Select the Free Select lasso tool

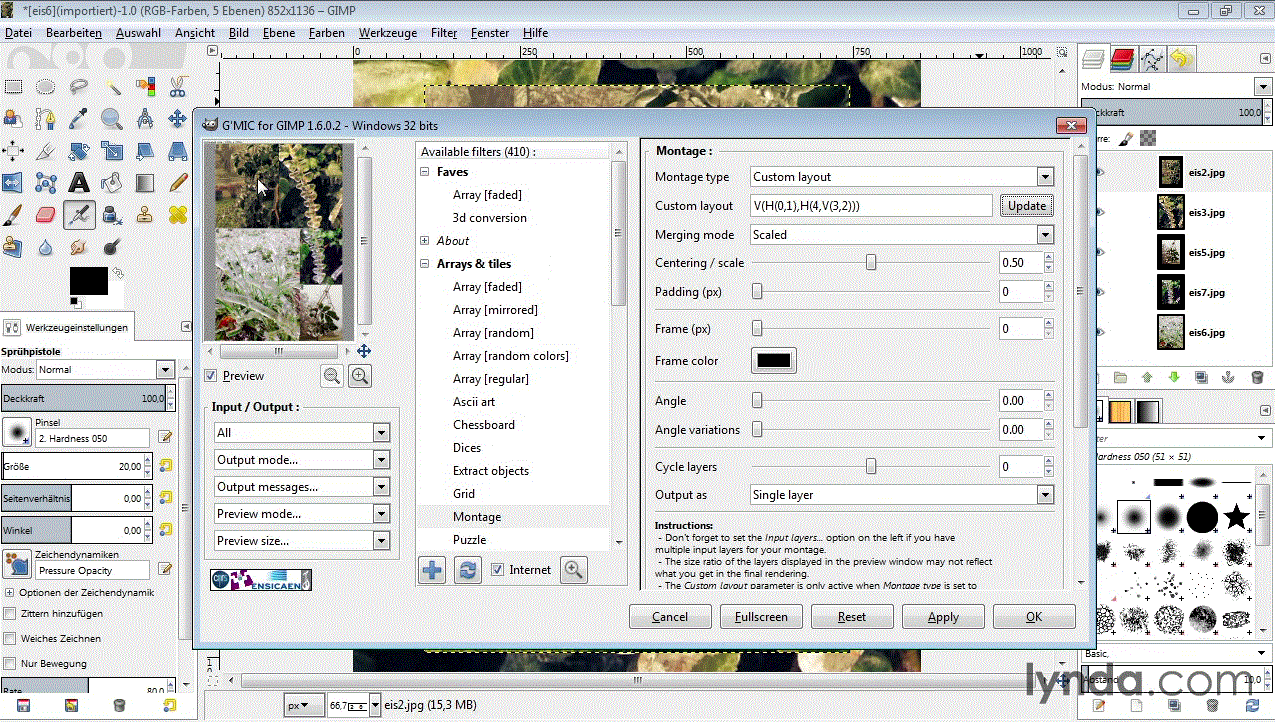point(79,87)
